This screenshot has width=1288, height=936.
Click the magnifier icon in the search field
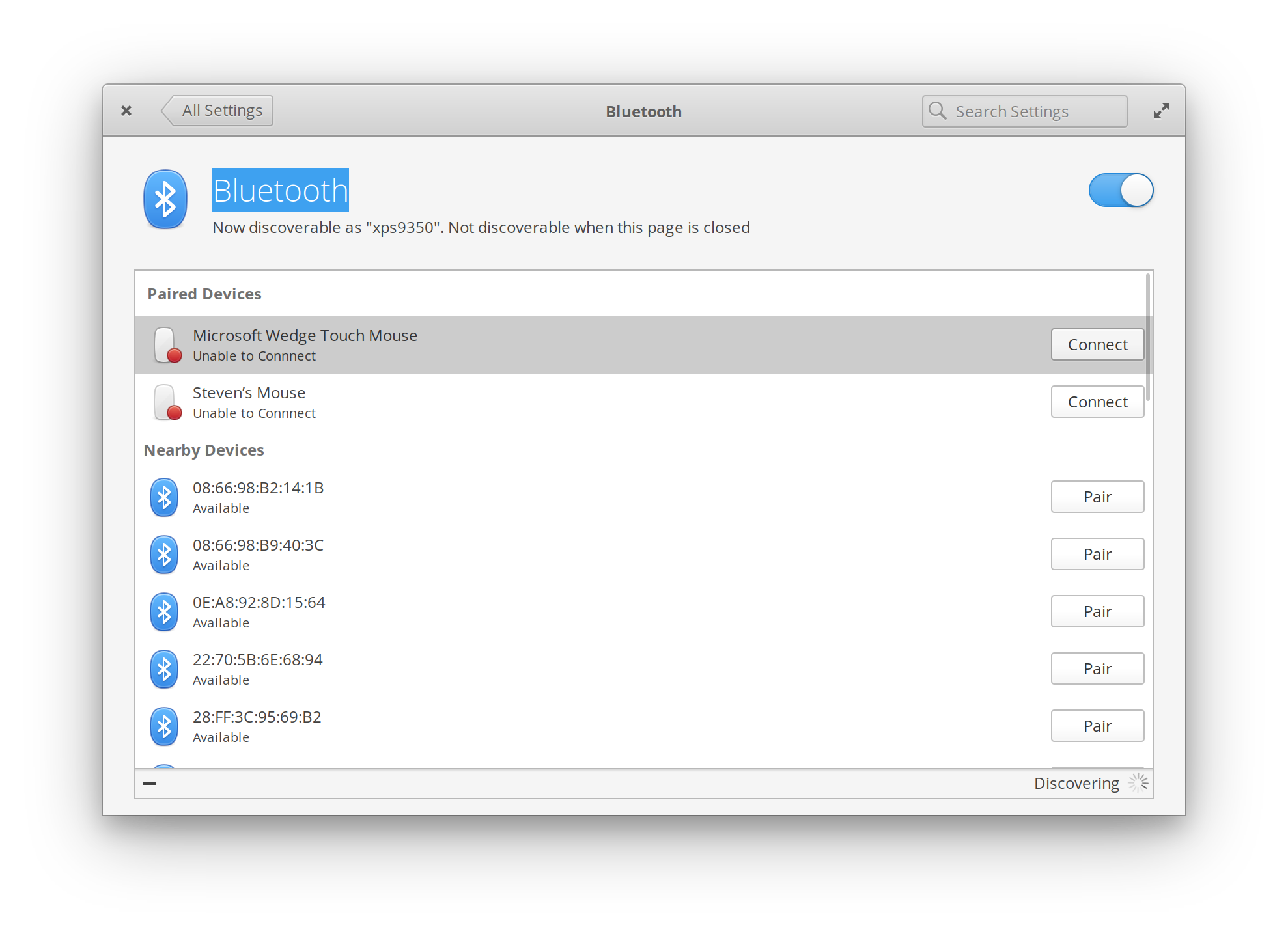938,111
